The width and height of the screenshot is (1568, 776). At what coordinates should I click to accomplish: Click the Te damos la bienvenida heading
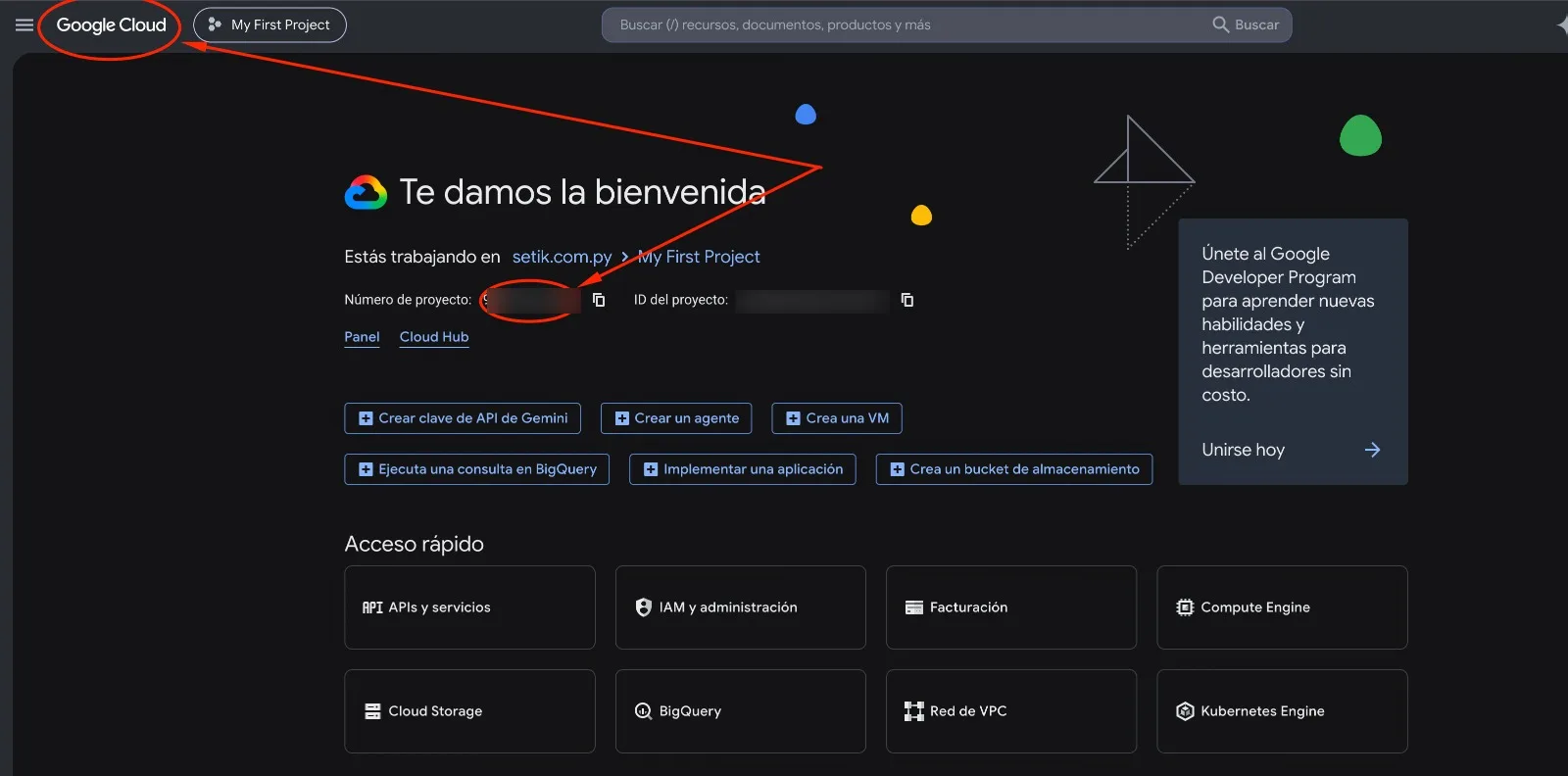[582, 192]
